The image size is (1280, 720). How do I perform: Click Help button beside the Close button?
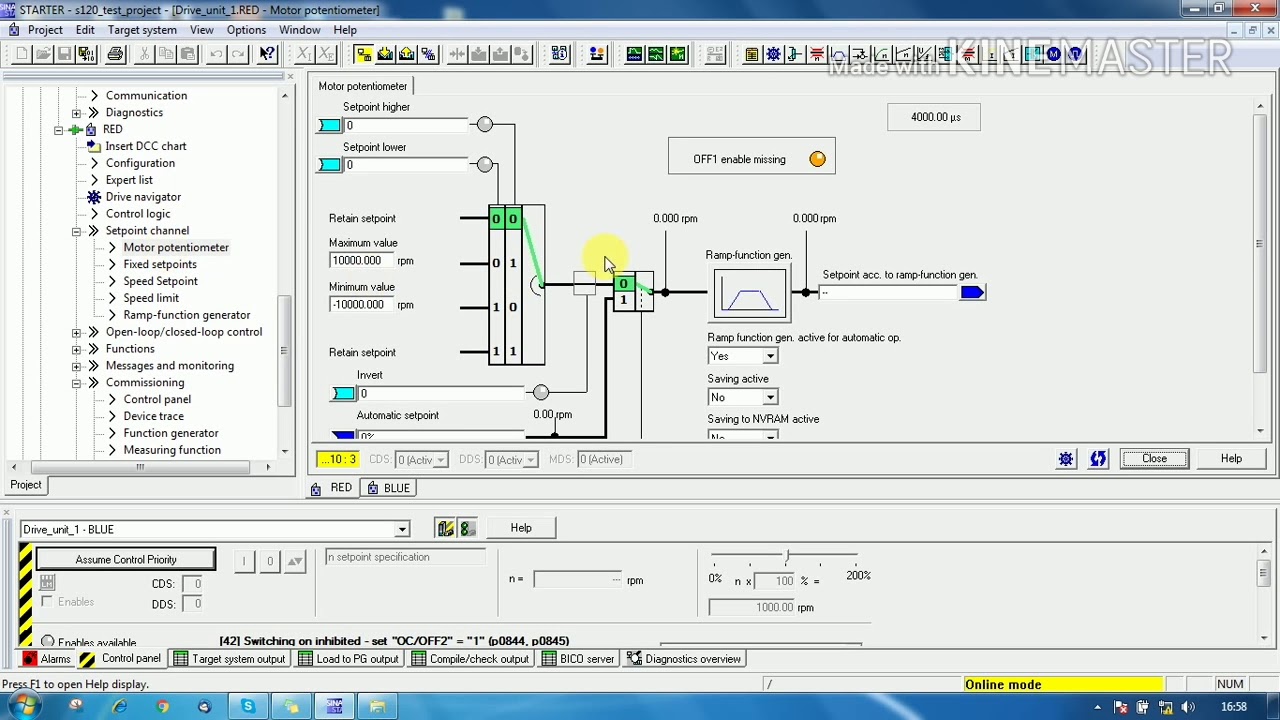(x=1231, y=459)
